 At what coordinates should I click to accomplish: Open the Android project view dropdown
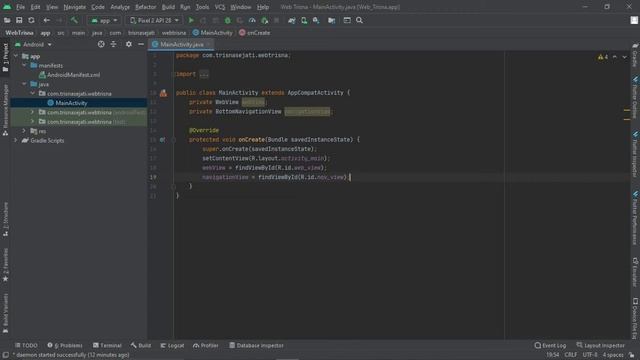pos(33,44)
